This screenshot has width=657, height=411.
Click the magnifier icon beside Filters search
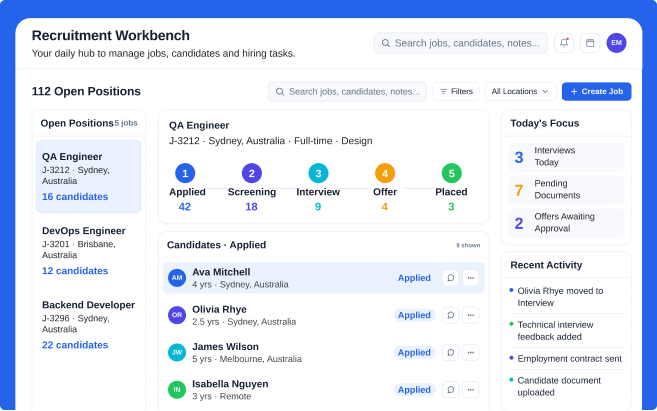point(280,92)
